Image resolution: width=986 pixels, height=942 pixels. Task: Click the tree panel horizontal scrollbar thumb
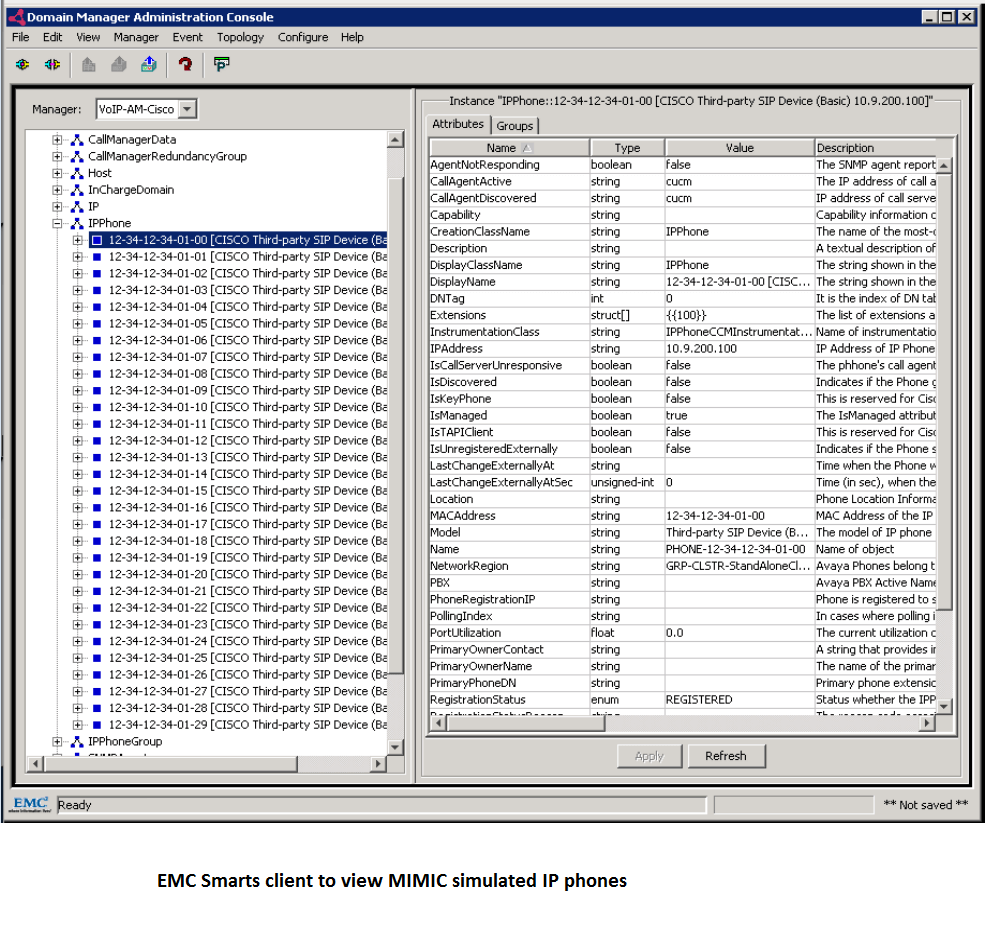tap(170, 764)
